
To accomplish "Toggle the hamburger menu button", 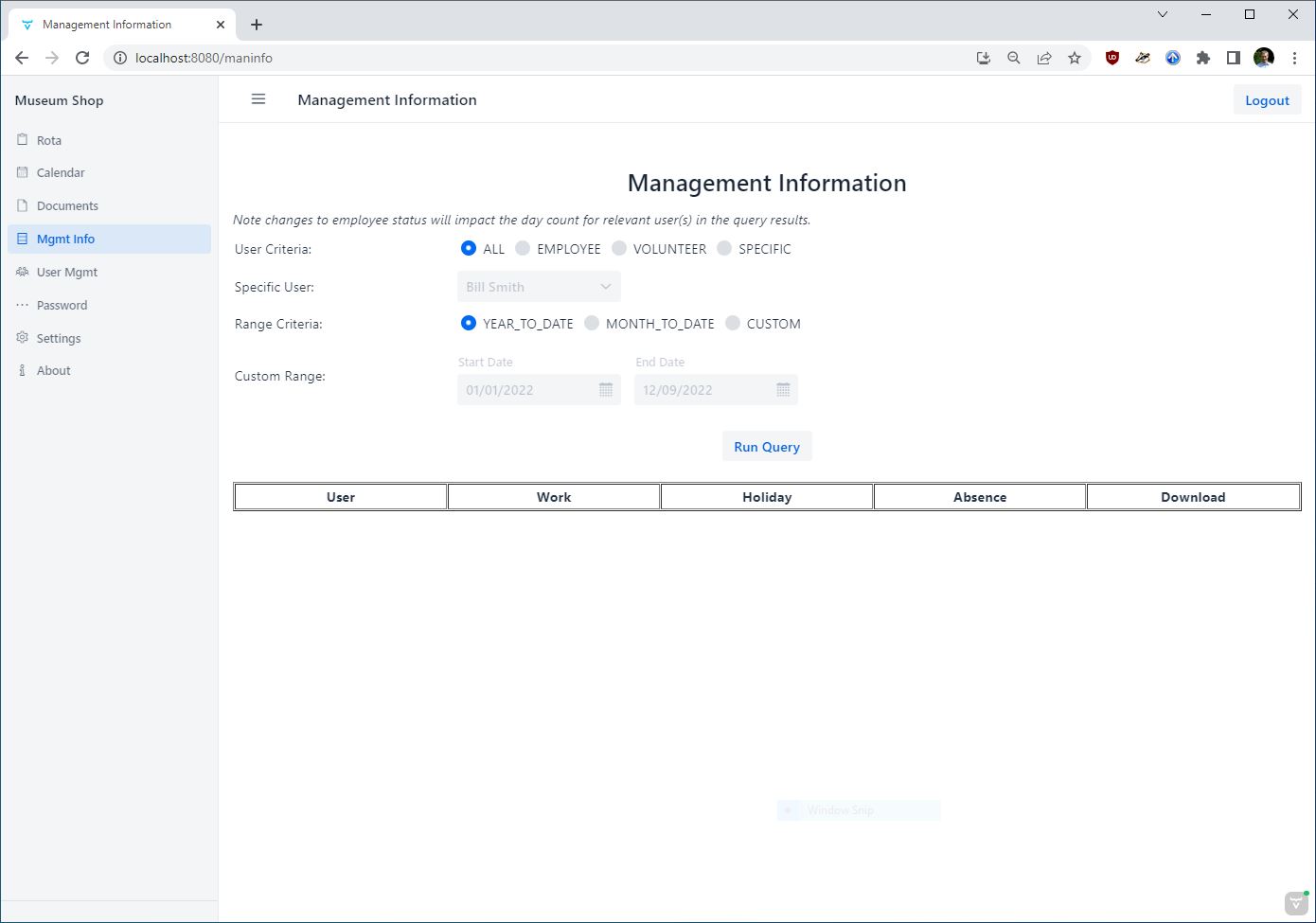I will coord(258,99).
